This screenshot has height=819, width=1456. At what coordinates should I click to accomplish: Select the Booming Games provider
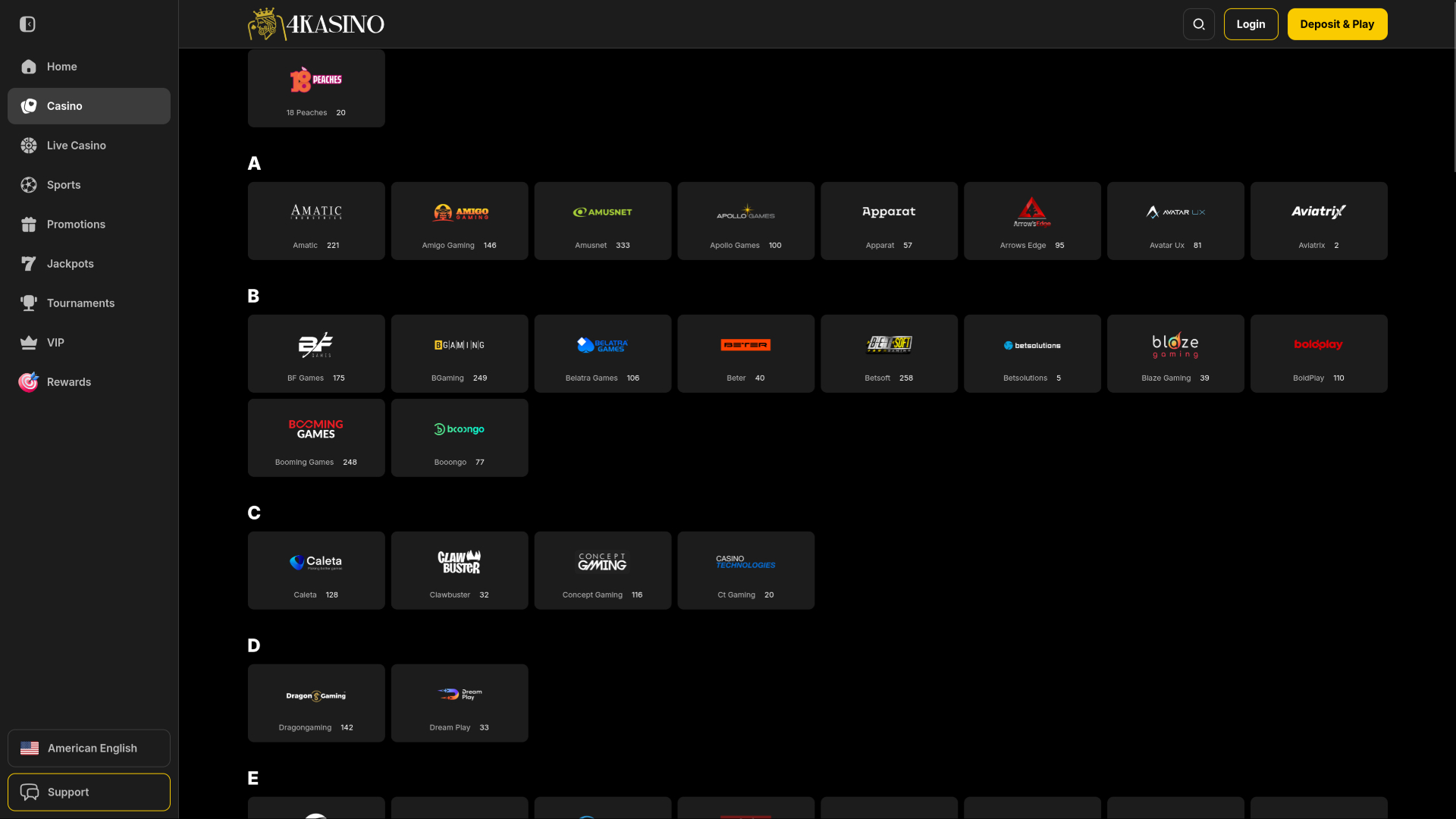pyautogui.click(x=316, y=438)
